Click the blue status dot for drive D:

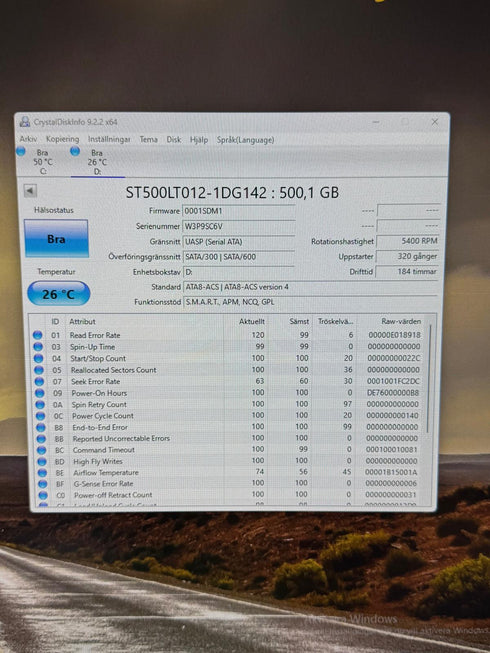75,151
